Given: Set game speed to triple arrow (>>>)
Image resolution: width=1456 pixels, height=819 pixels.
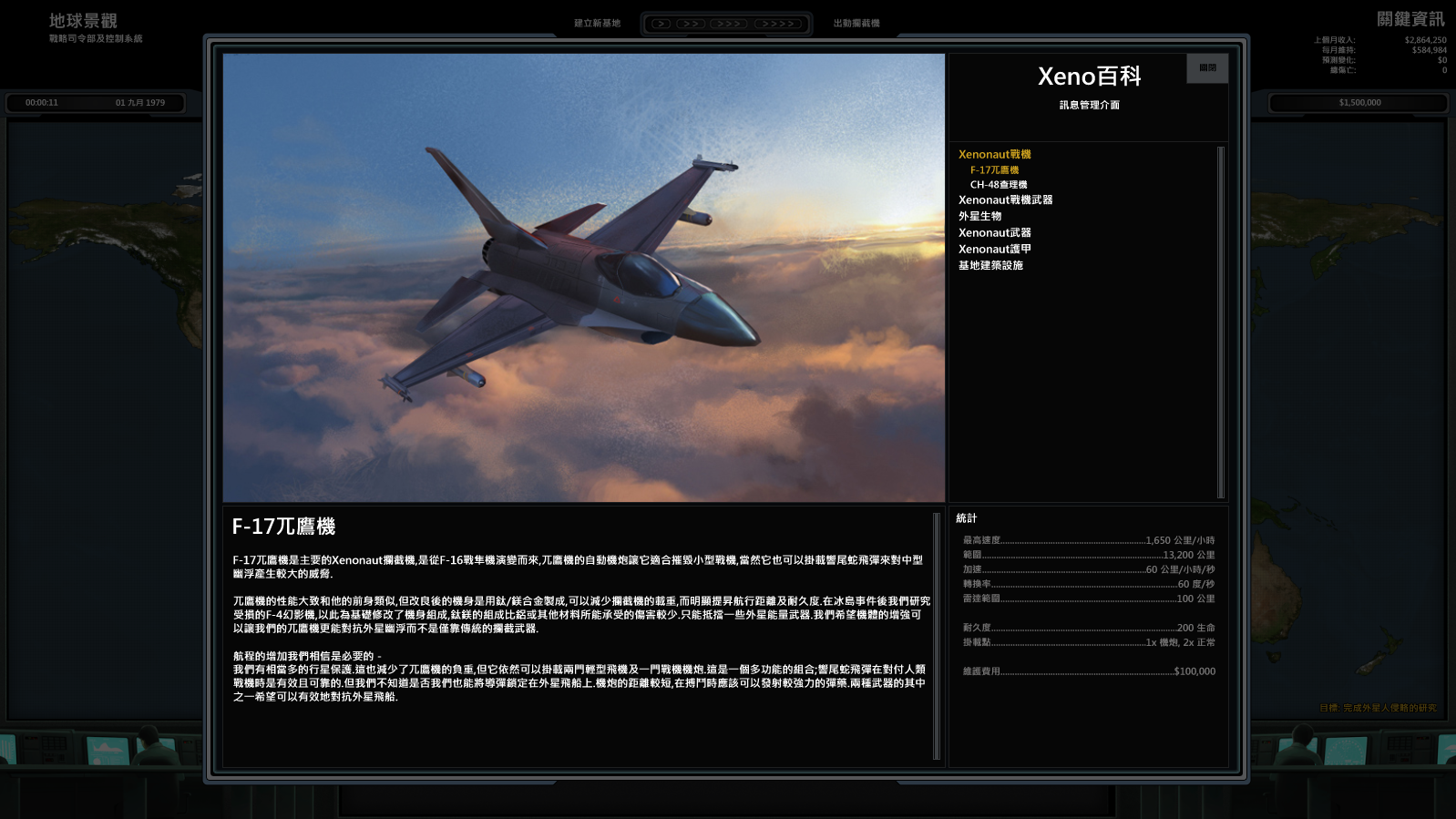Looking at the screenshot, I should pos(727,24).
